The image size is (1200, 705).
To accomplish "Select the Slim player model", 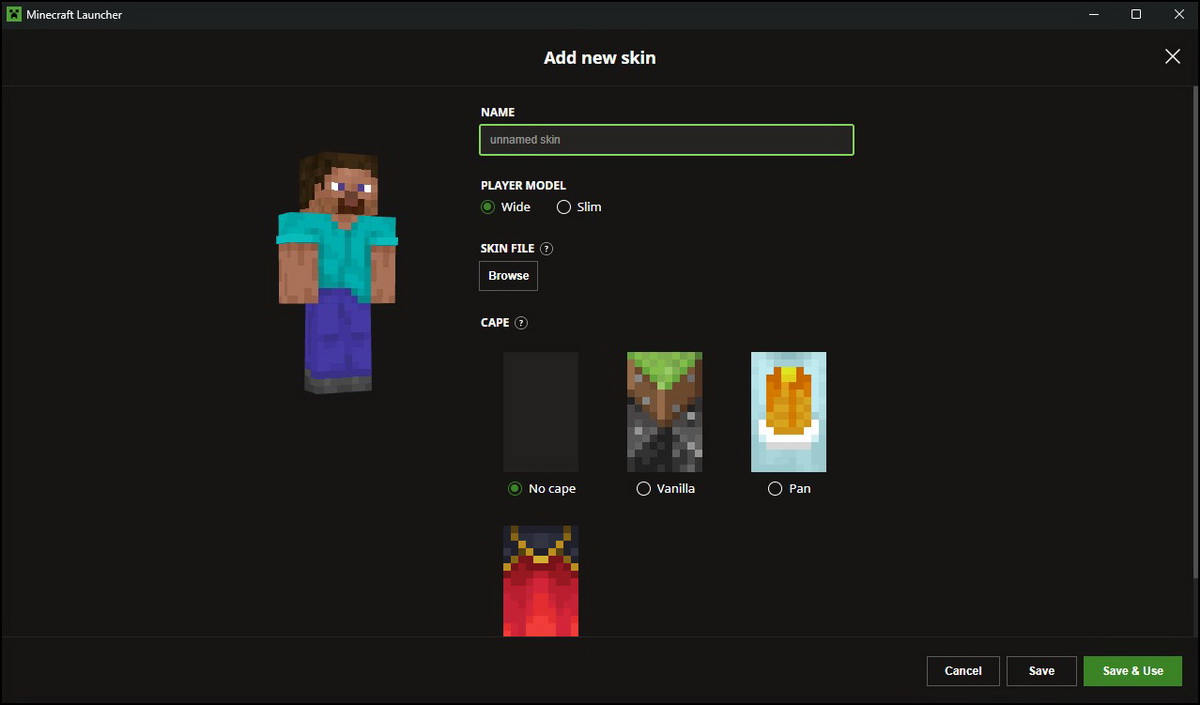I will pyautogui.click(x=564, y=207).
